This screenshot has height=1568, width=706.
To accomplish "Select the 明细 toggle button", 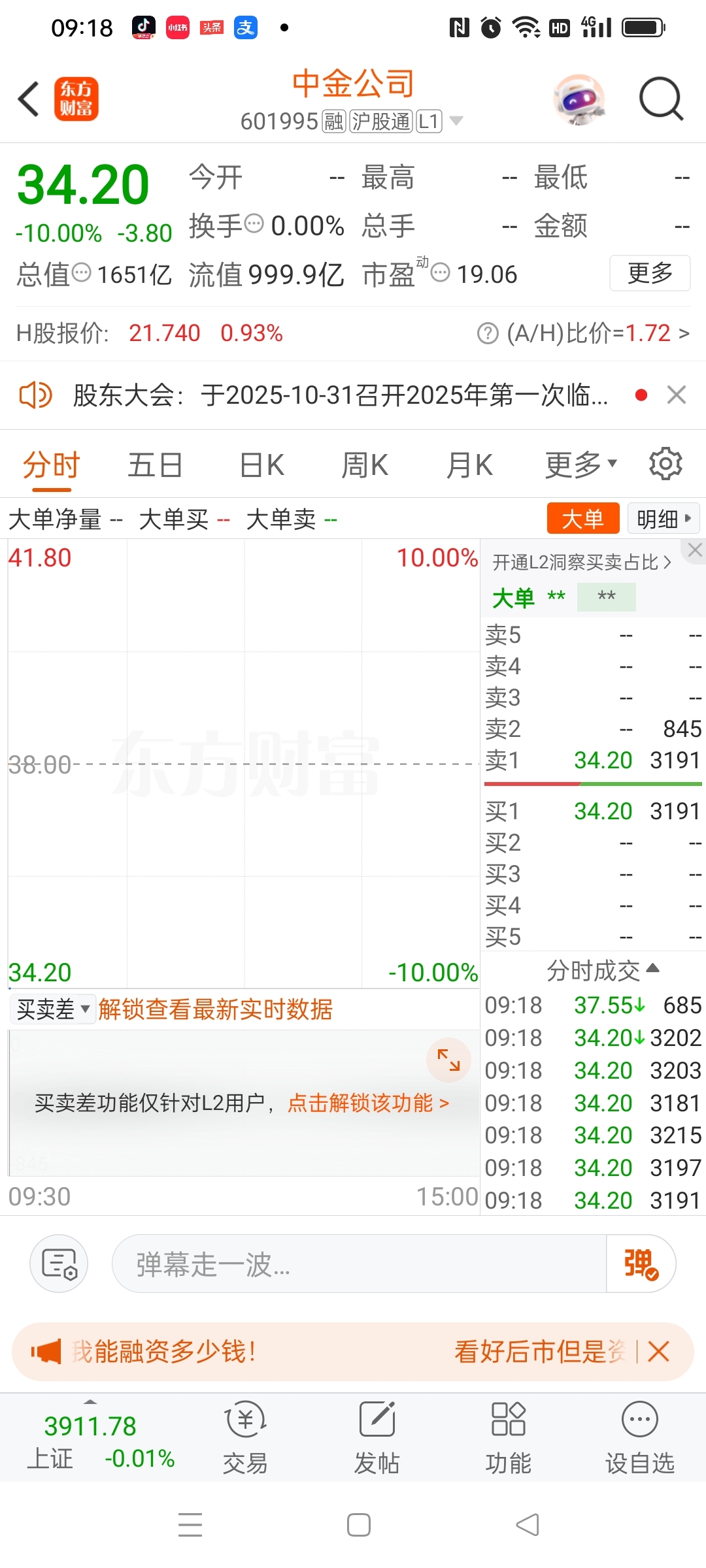I will point(664,519).
